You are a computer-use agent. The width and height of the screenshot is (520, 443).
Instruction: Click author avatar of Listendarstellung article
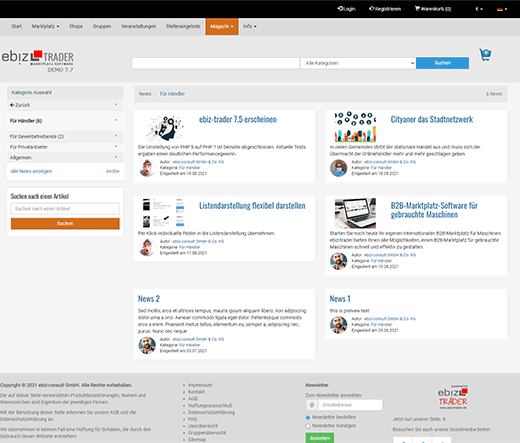coord(147,247)
